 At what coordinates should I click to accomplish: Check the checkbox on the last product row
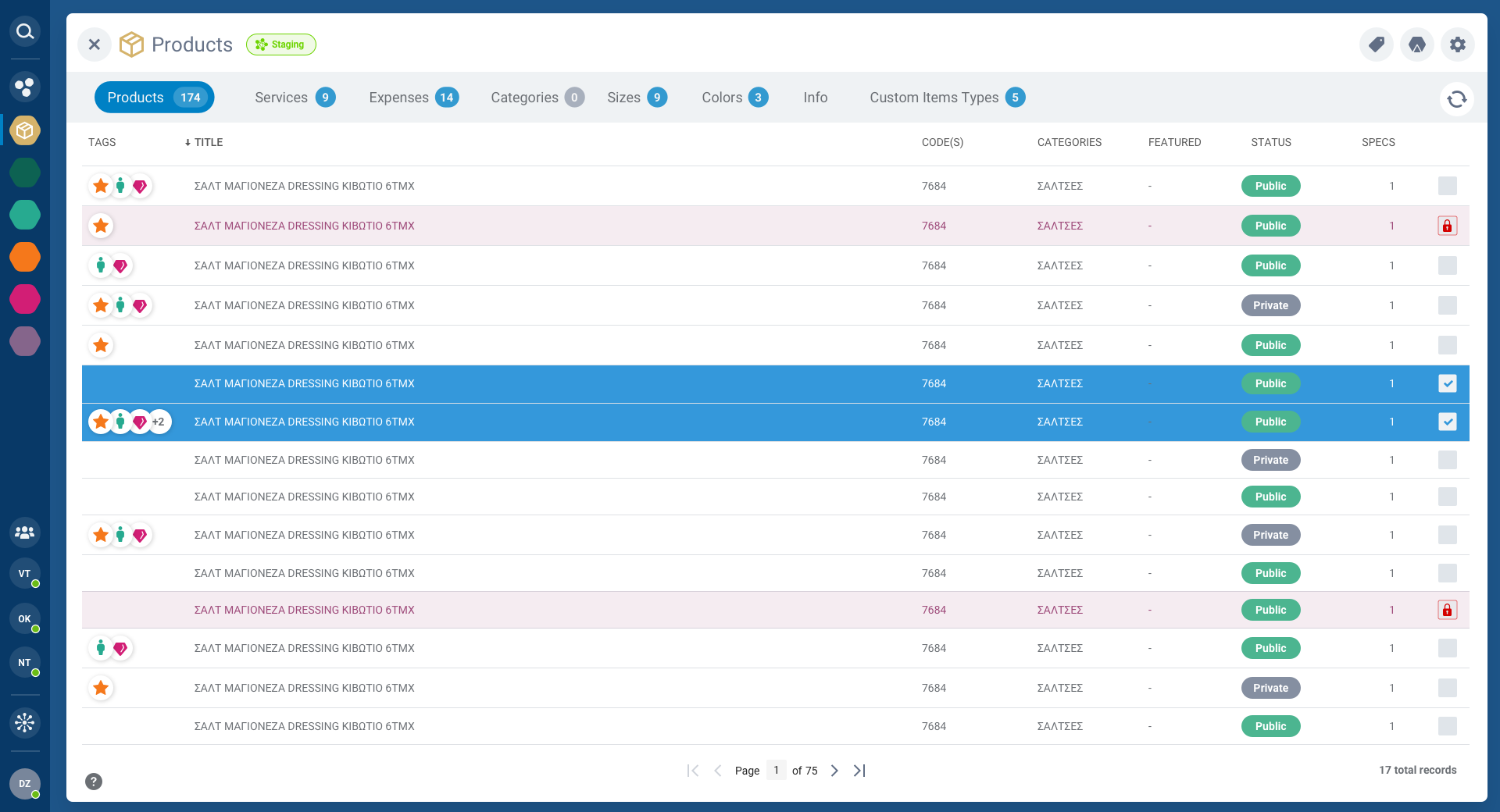coord(1448,726)
